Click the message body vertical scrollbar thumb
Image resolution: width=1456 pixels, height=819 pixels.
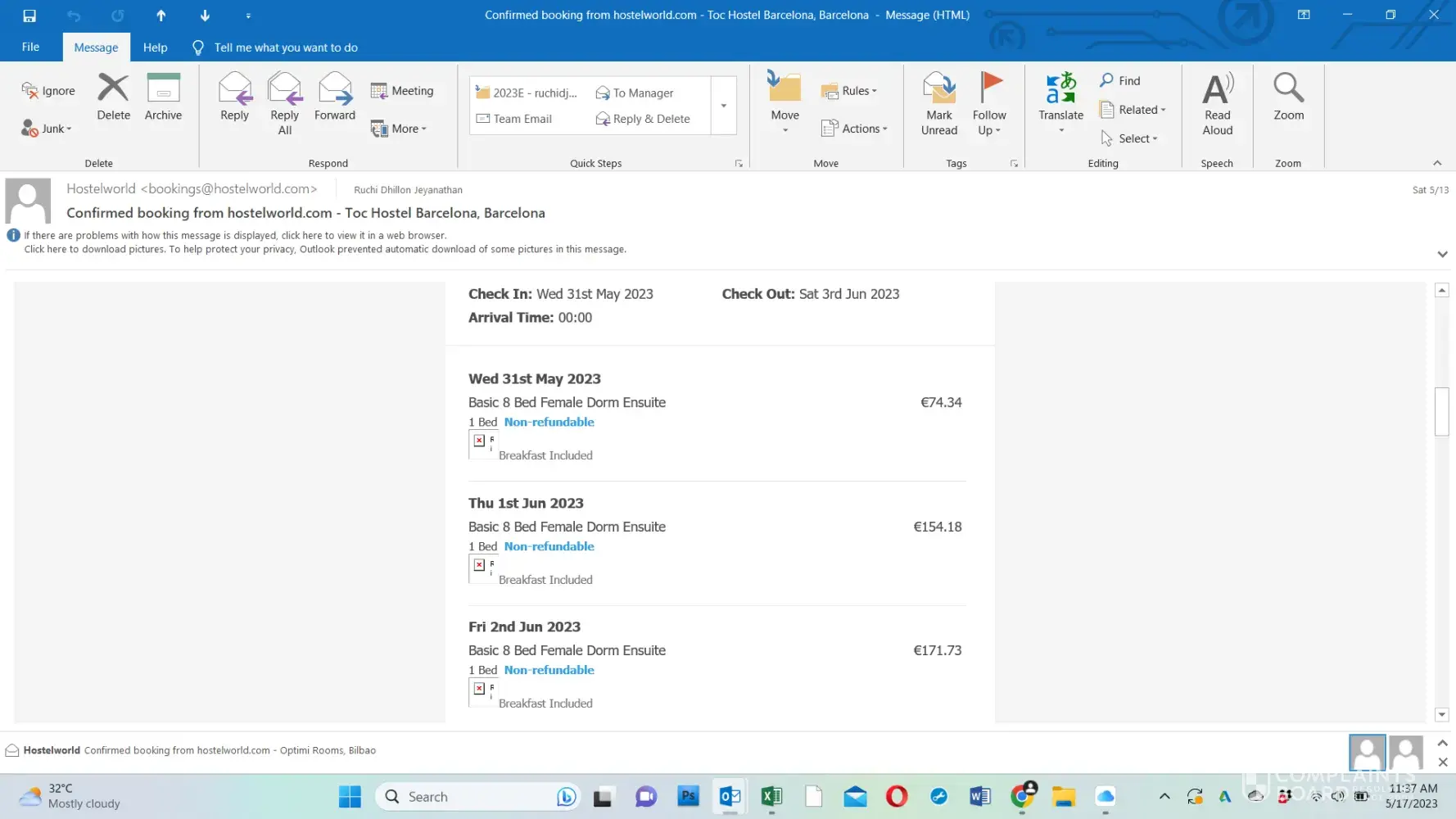(x=1442, y=412)
